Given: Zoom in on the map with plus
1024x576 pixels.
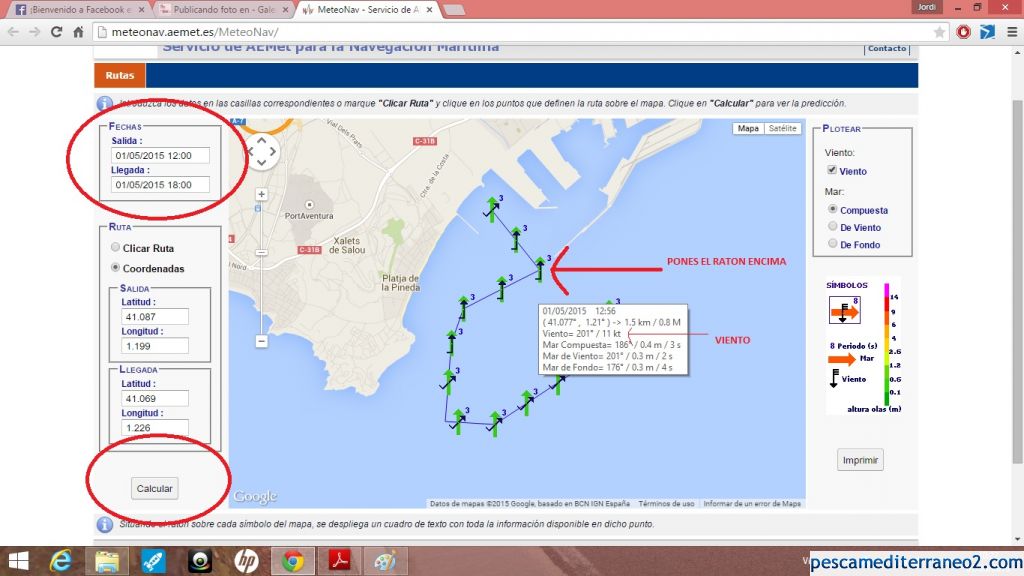Looking at the screenshot, I should click(x=261, y=194).
